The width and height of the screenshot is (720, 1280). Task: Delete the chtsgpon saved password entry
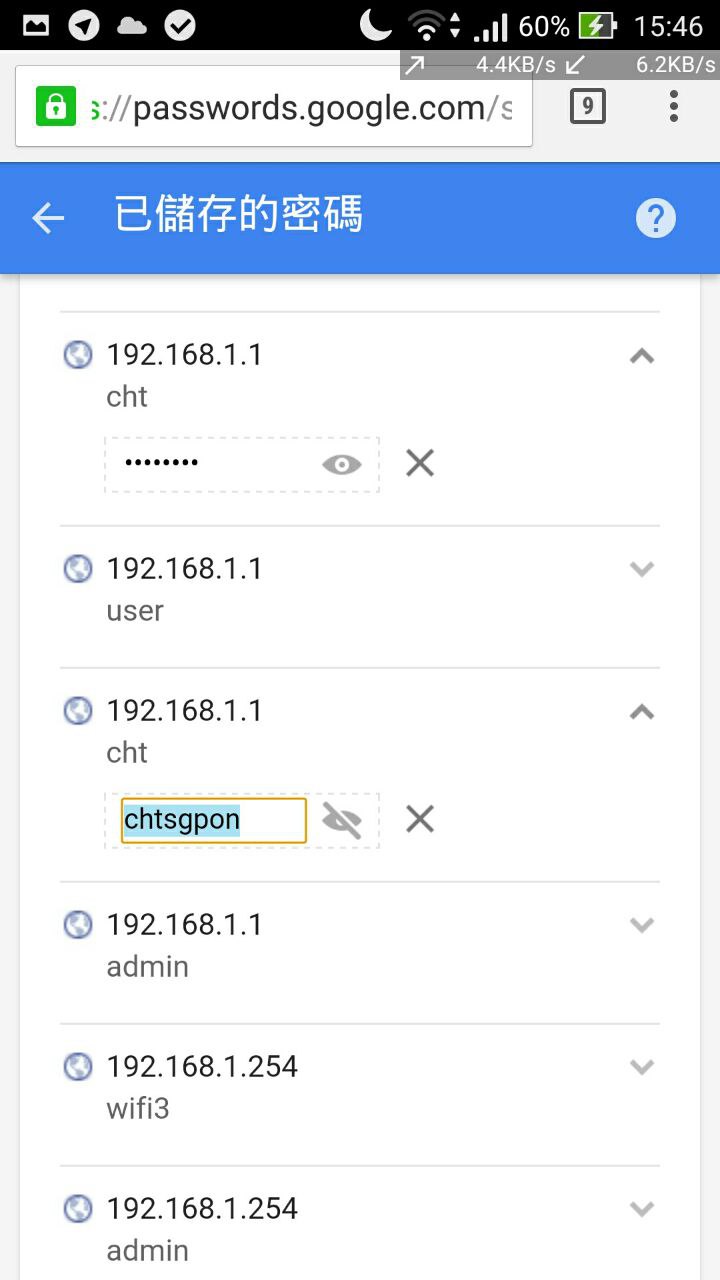pos(420,819)
